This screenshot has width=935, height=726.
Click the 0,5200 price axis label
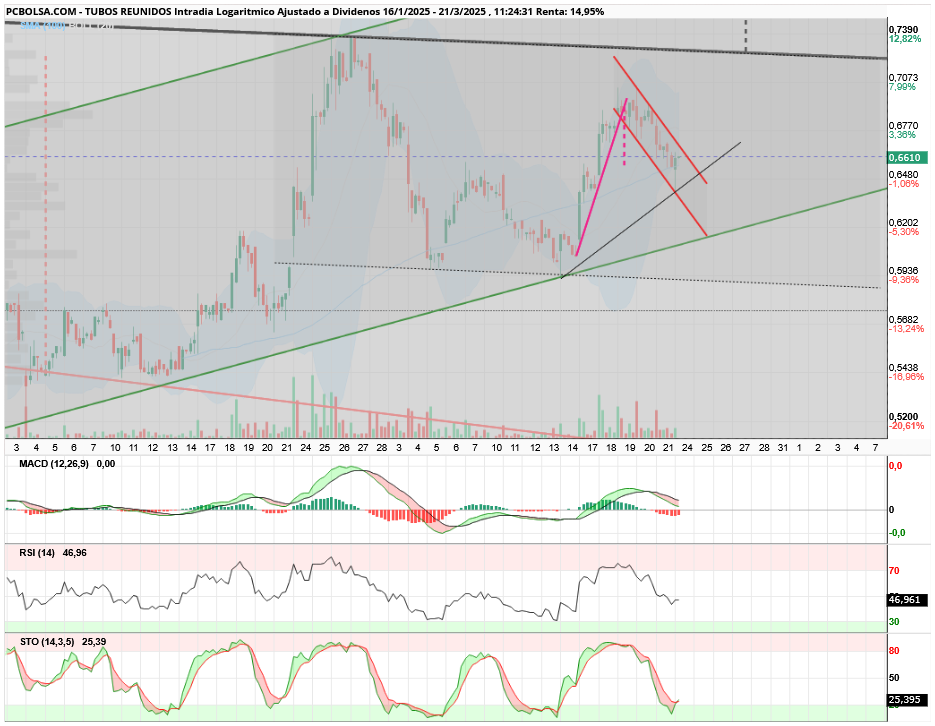coord(903,417)
